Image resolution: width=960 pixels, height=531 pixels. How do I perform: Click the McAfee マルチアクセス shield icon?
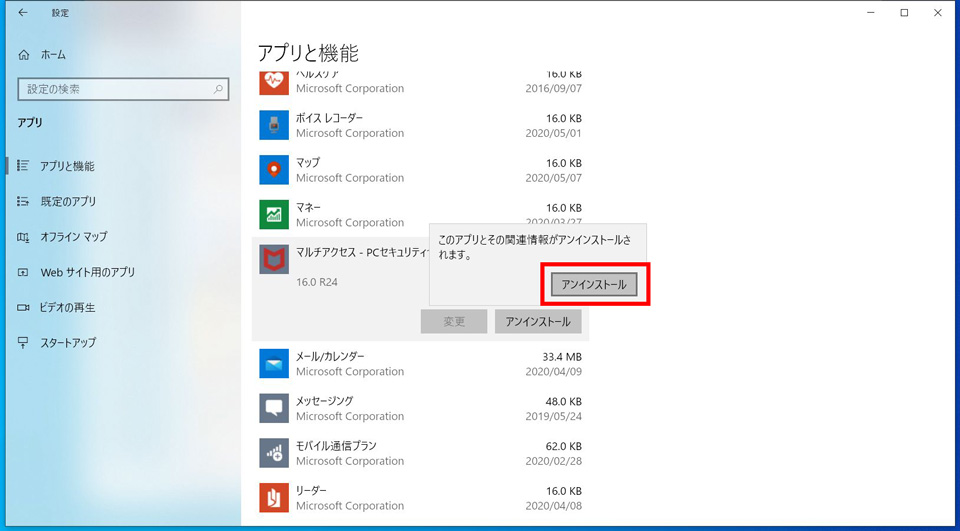coord(274,260)
